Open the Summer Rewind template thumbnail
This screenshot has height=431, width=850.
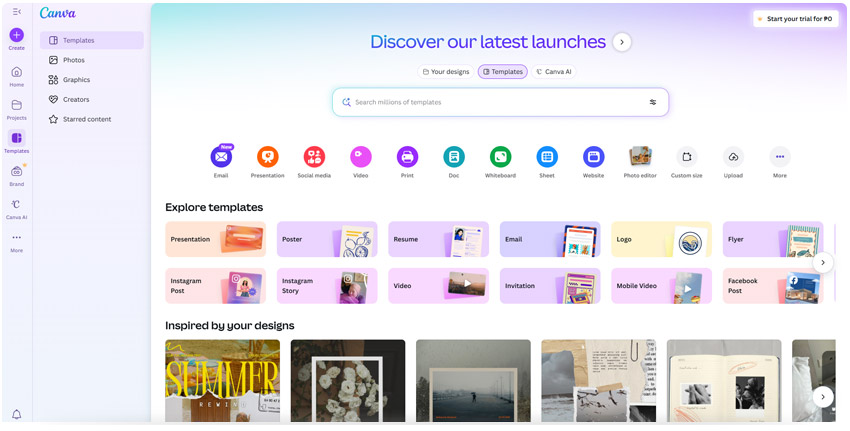click(x=223, y=381)
